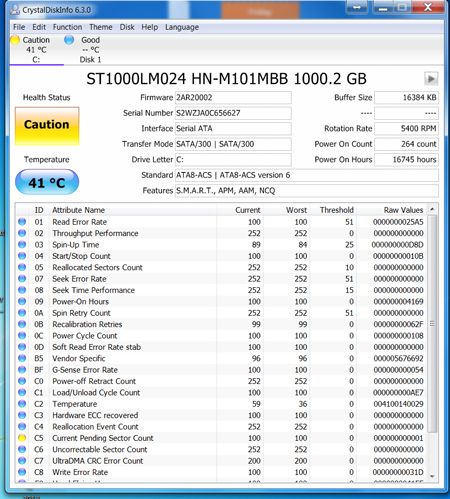Click the status icon of Load/Unload Cycle Count
450x499 pixels.
click(x=22, y=392)
